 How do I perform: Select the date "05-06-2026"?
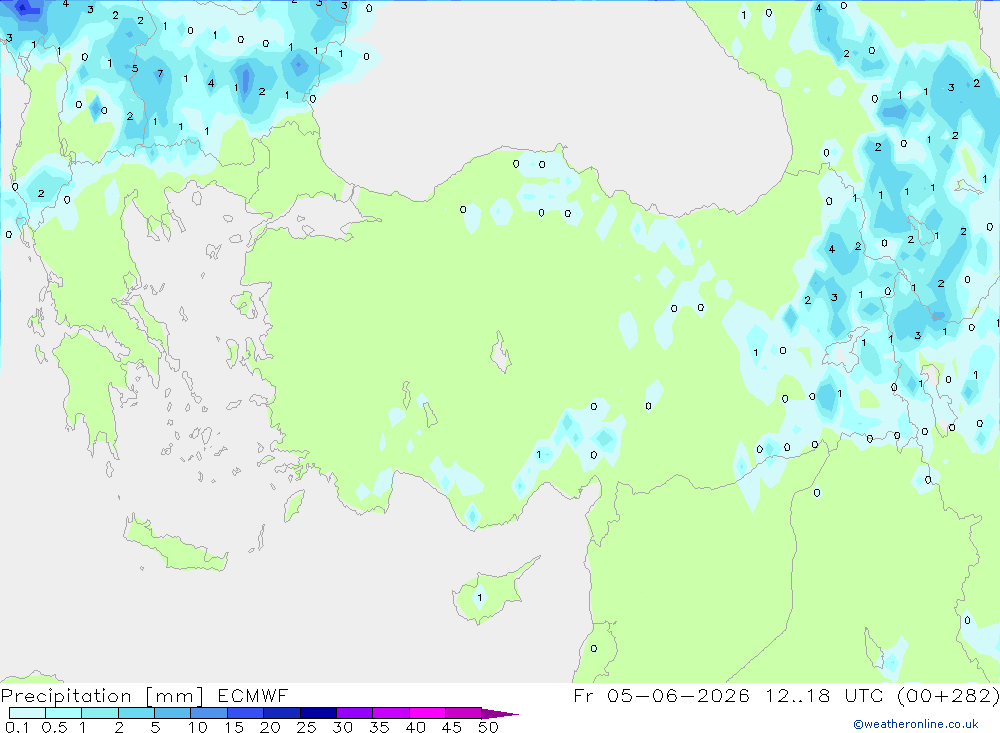click(678, 695)
